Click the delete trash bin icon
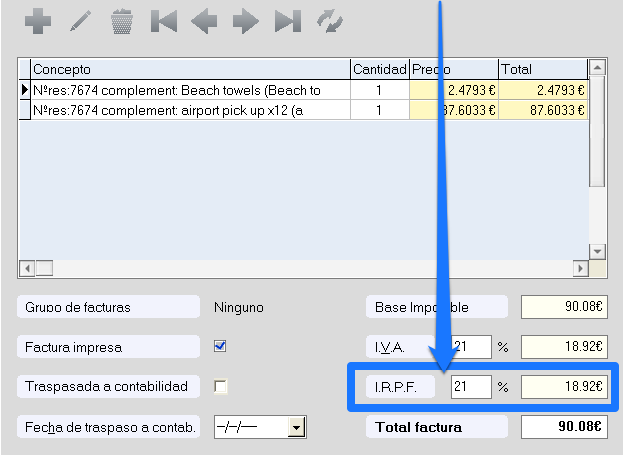 122,22
